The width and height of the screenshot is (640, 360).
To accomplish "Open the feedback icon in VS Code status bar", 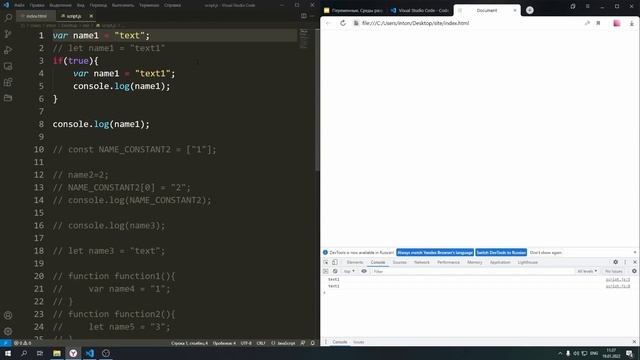I will coord(302,343).
